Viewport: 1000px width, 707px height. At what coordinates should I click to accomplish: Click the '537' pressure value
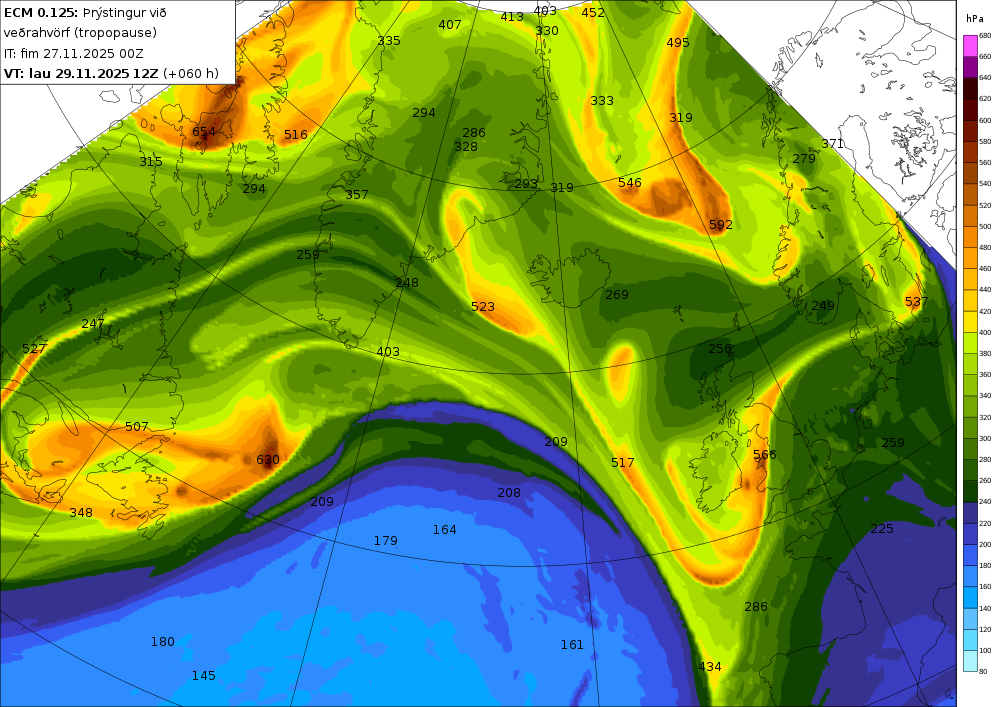[916, 302]
